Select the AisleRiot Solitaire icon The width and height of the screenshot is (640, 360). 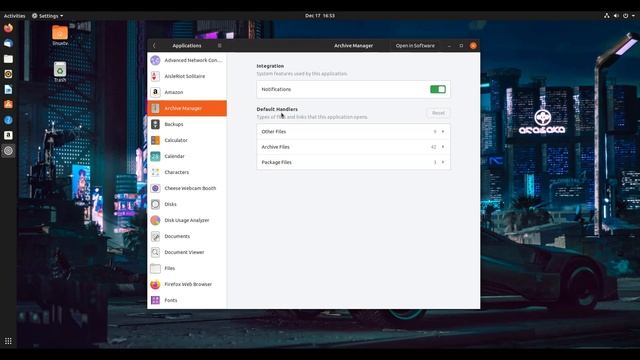[155, 76]
